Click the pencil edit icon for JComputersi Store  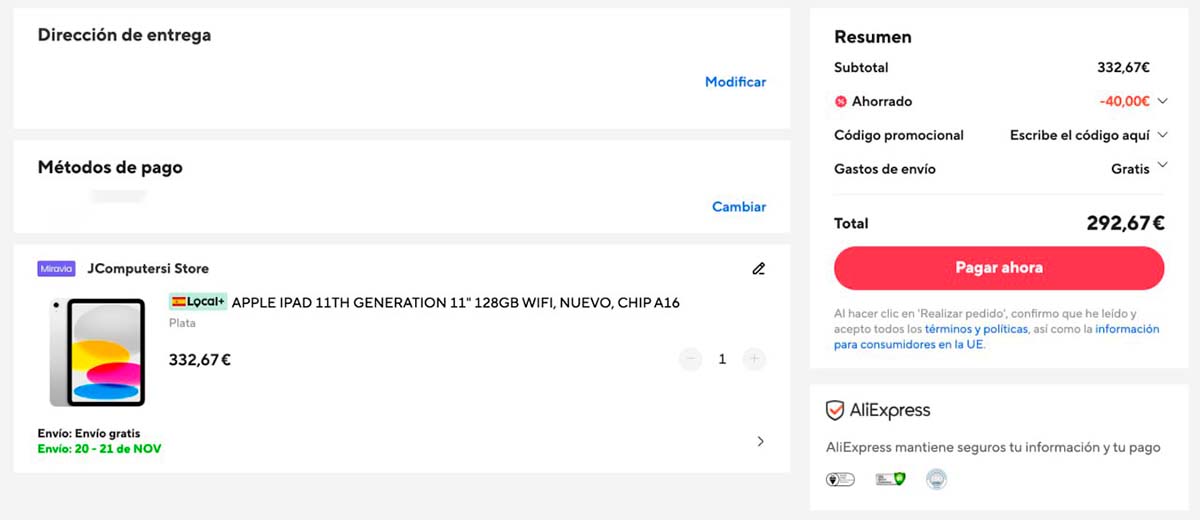pyautogui.click(x=759, y=269)
